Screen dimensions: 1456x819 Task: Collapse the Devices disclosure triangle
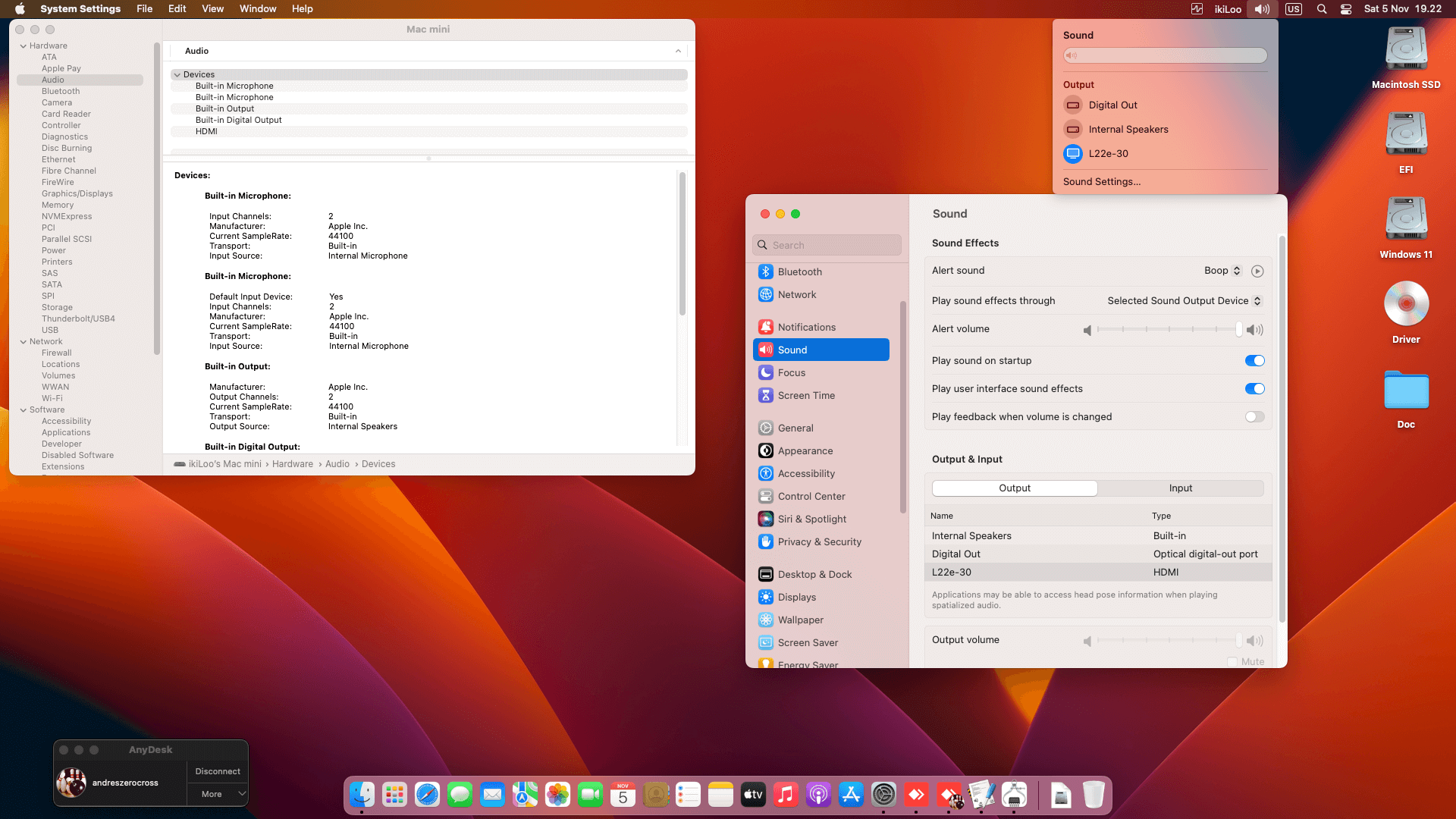click(177, 74)
